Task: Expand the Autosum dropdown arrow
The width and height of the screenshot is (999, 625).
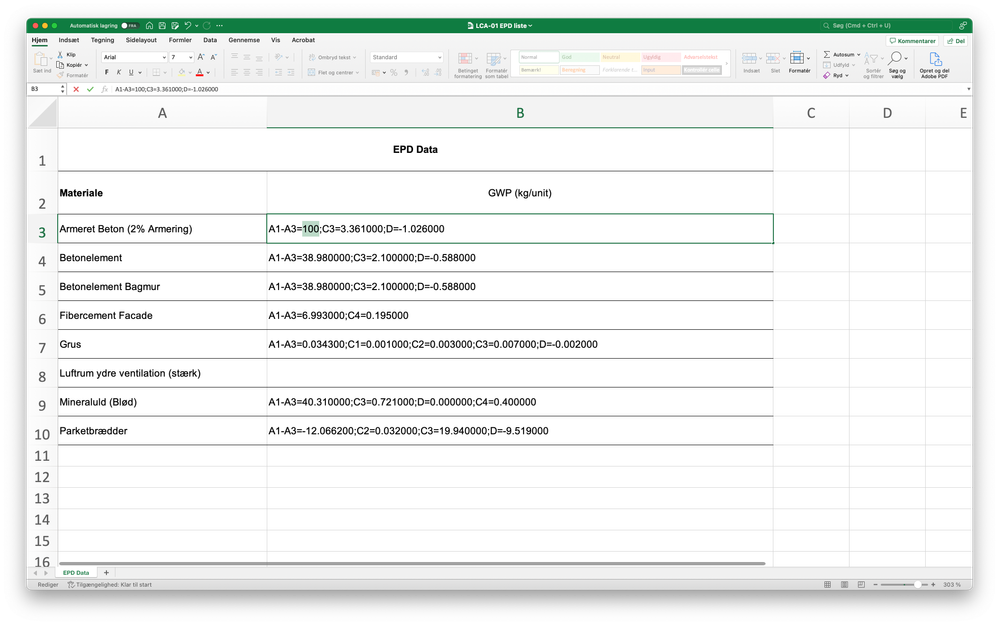Action: pos(859,55)
